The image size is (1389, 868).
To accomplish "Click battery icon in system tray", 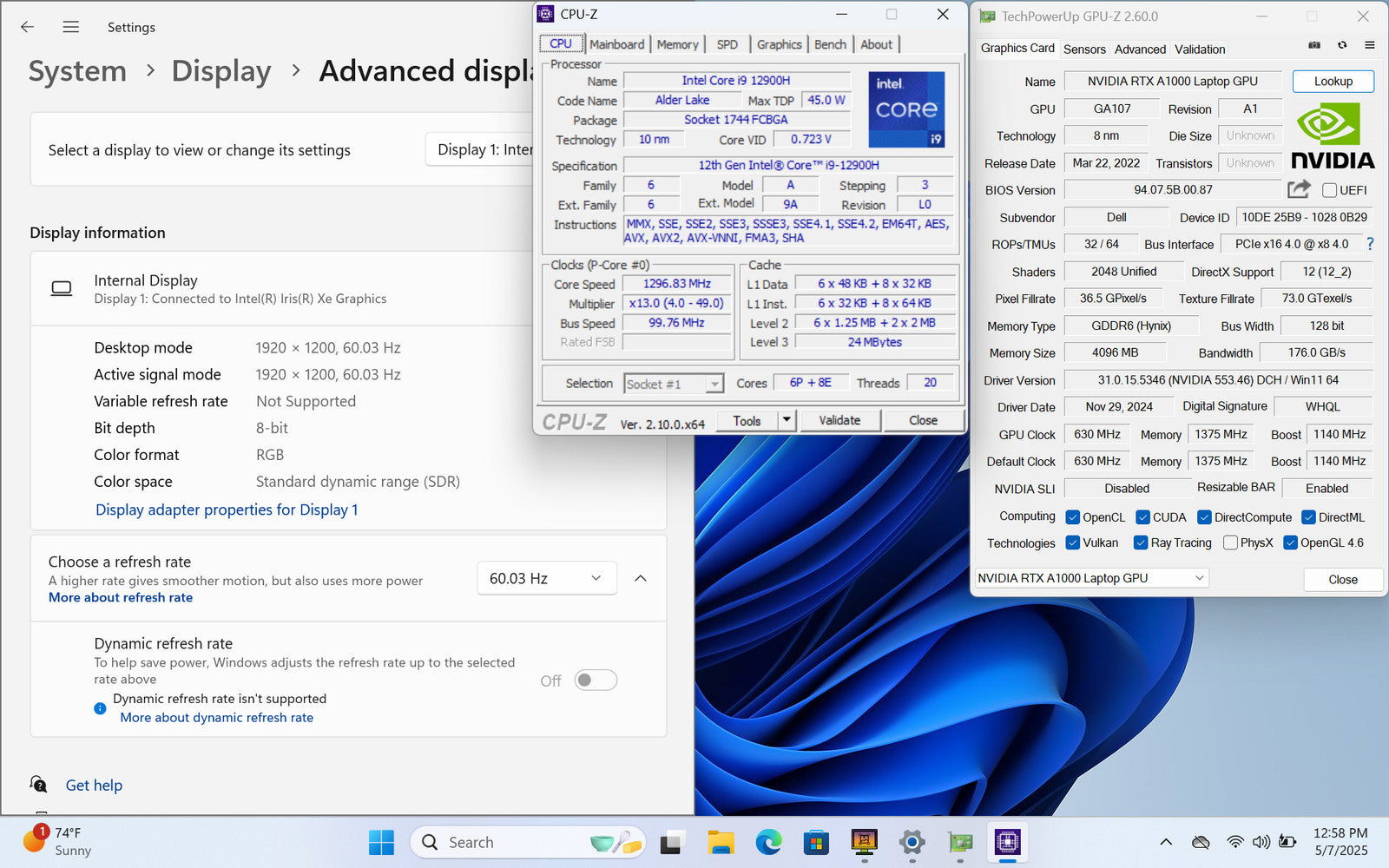I will 1287,842.
